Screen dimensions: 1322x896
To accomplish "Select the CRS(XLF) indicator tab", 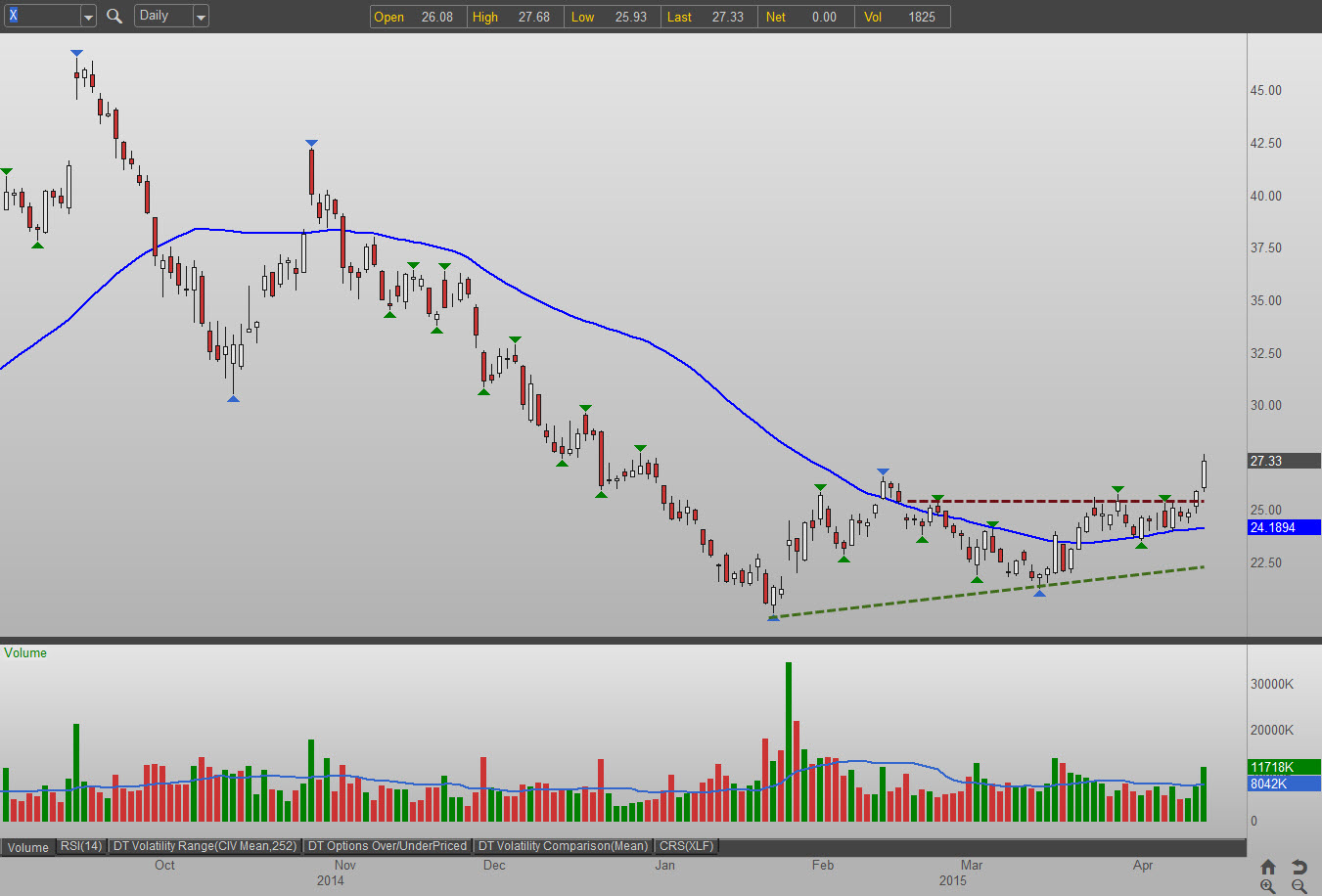I will click(x=686, y=846).
